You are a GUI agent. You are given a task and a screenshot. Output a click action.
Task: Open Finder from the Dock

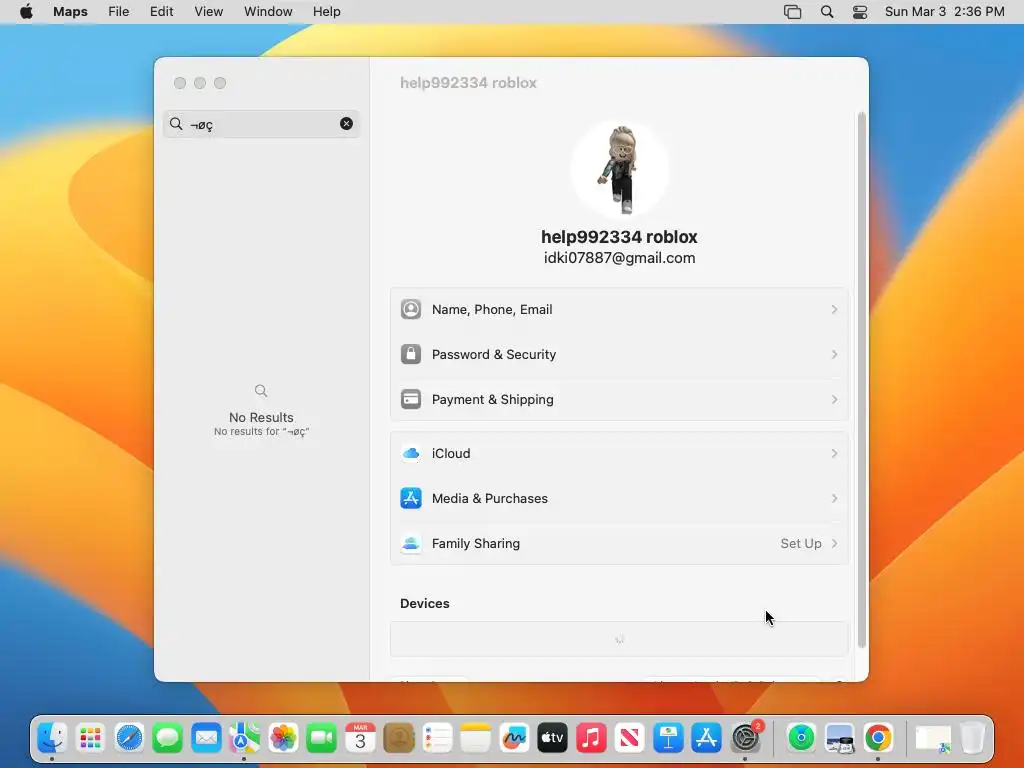(52, 738)
